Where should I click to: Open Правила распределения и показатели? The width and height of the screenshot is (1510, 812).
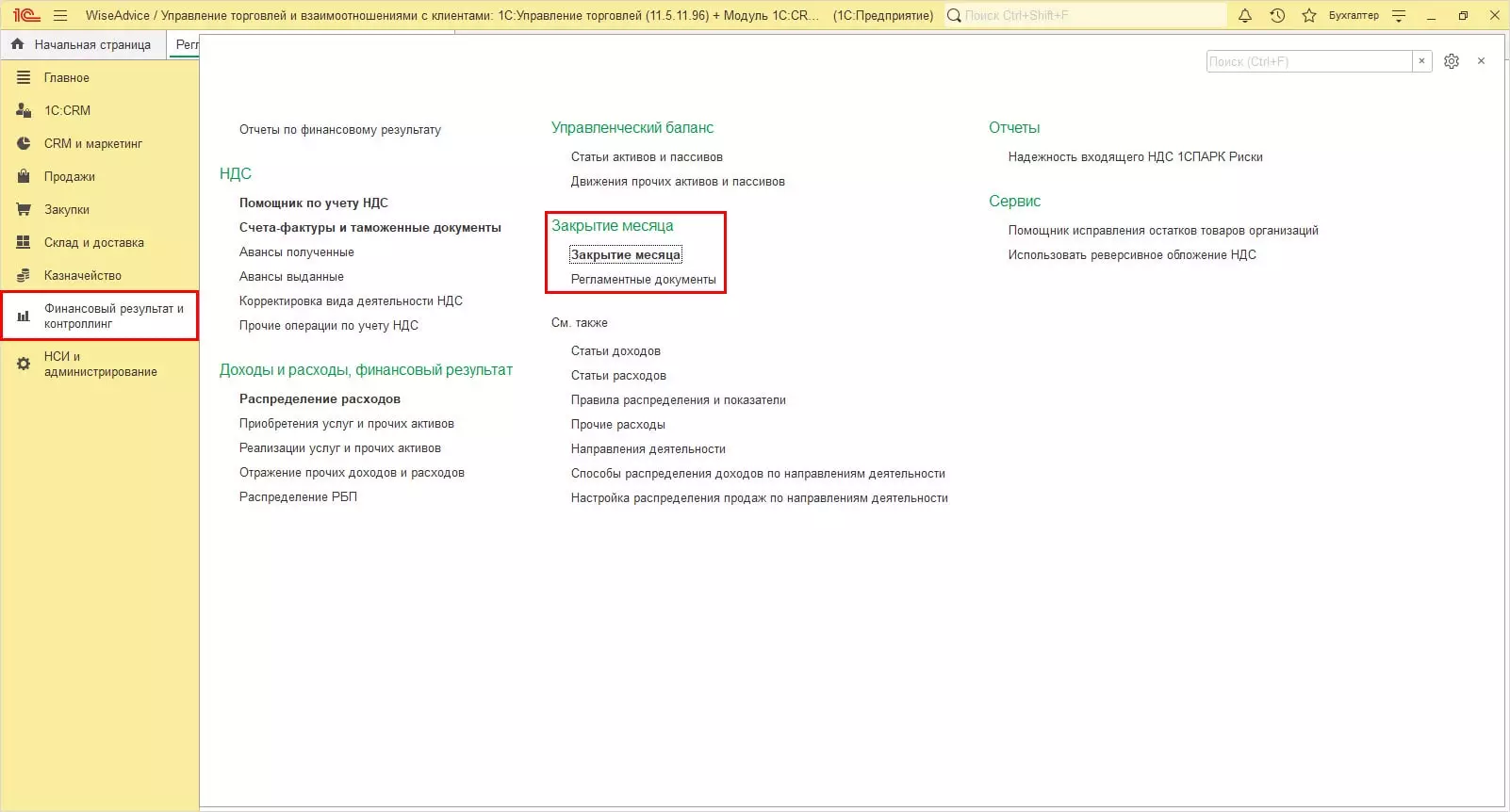(679, 399)
